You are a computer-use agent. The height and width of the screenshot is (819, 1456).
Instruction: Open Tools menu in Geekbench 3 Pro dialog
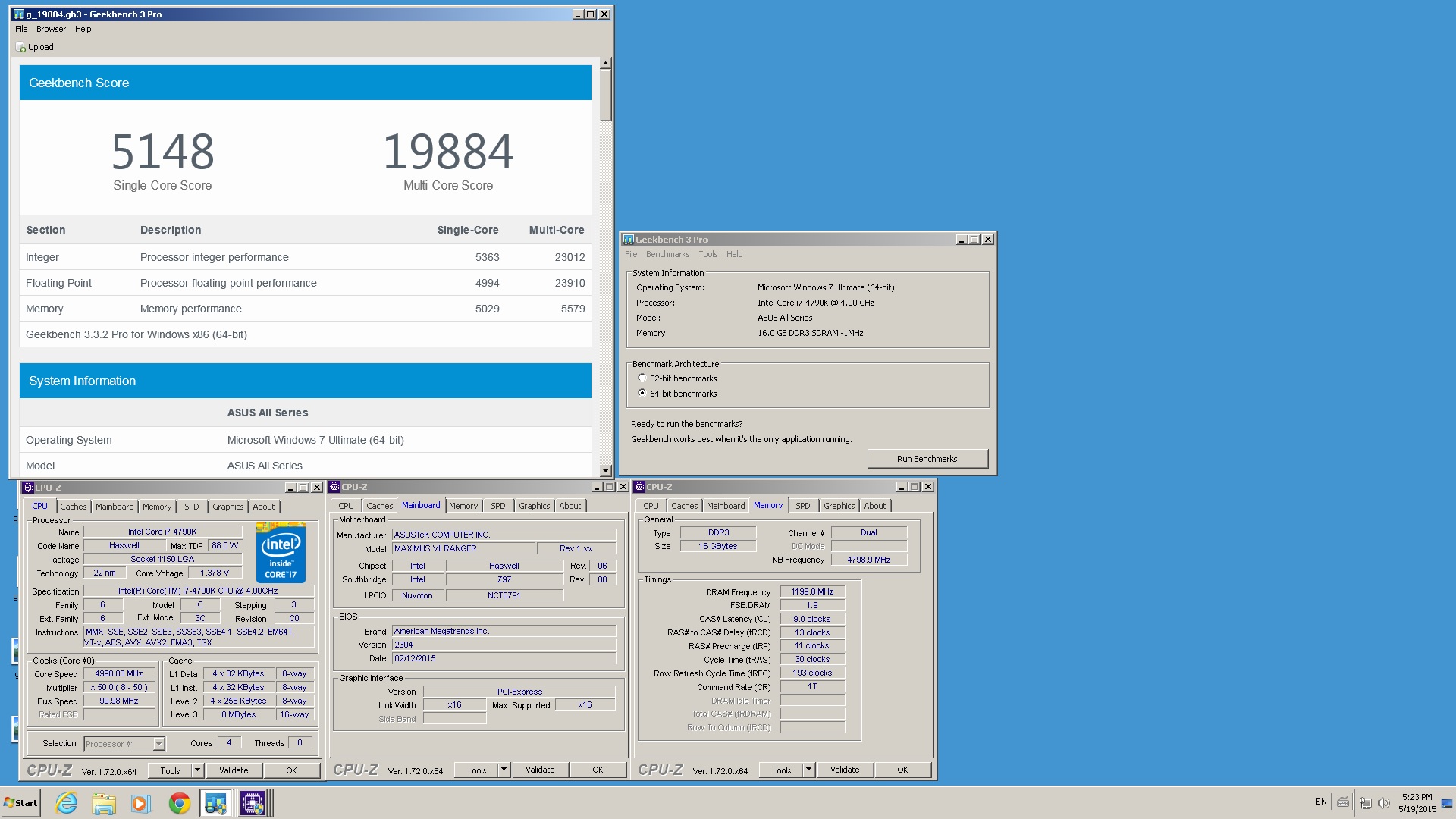(708, 254)
